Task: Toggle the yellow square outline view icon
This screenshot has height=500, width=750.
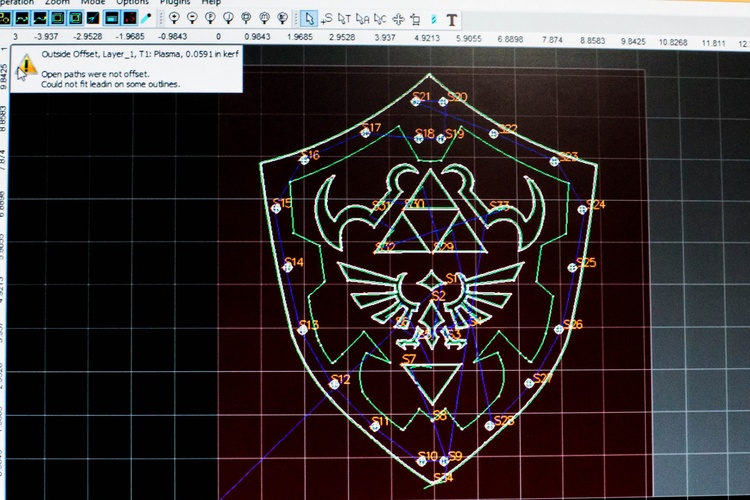Action: coord(58,19)
